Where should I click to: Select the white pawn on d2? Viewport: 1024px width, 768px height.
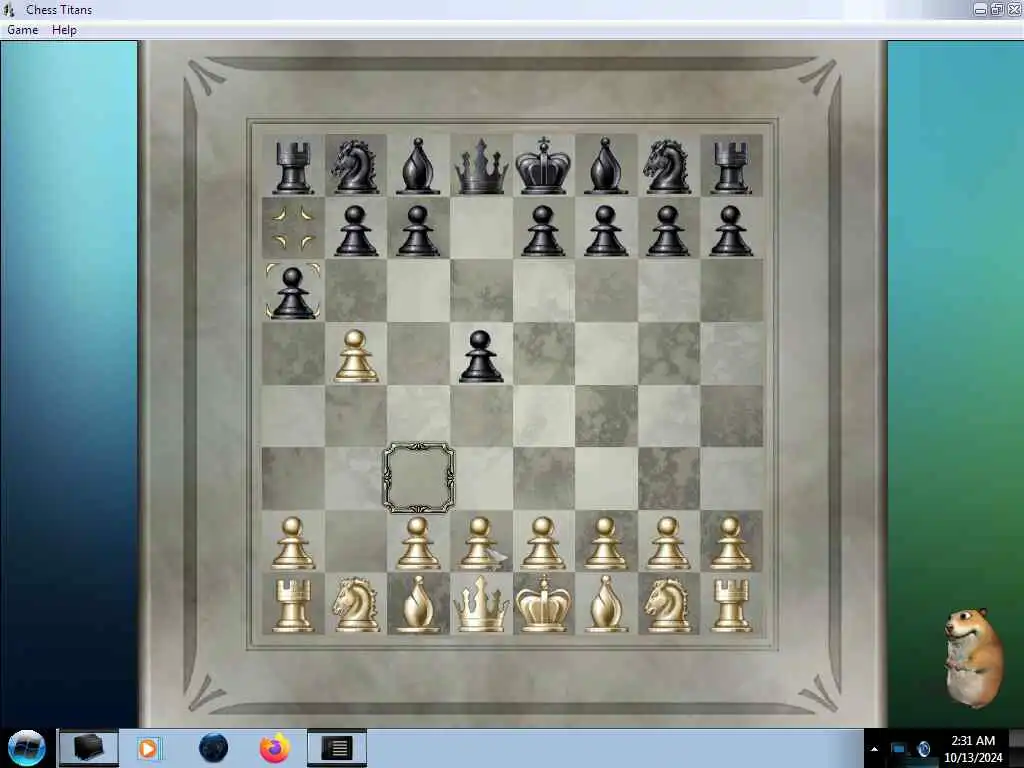pyautogui.click(x=480, y=543)
